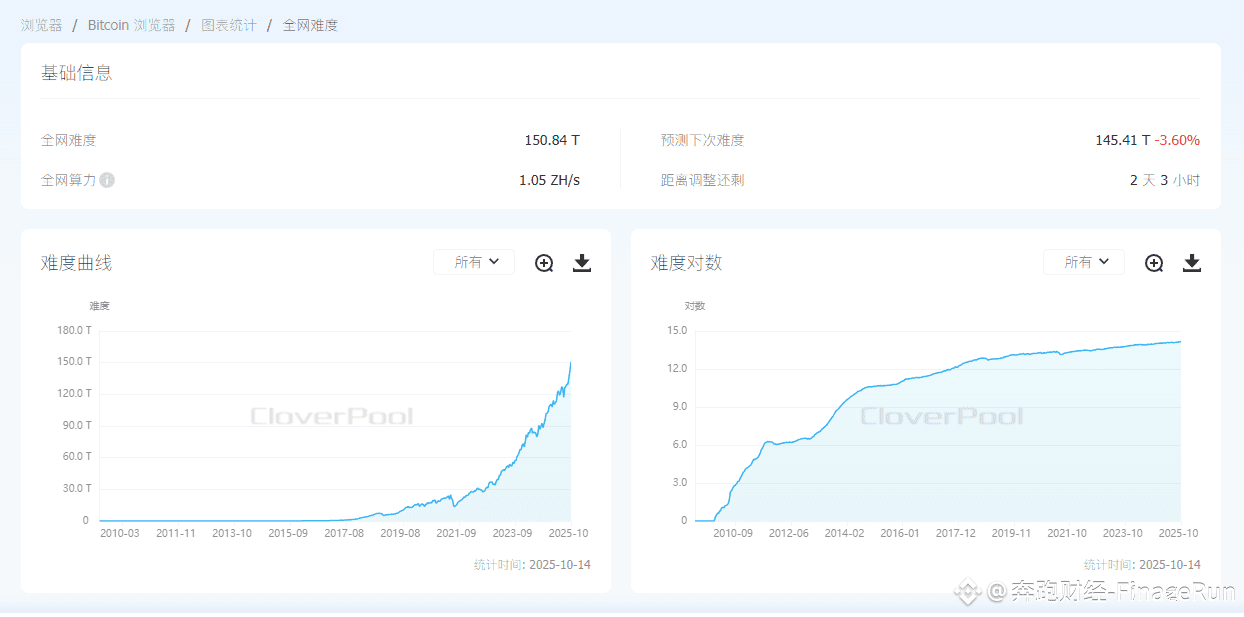Download the 难度曲线 chart

click(x=582, y=263)
